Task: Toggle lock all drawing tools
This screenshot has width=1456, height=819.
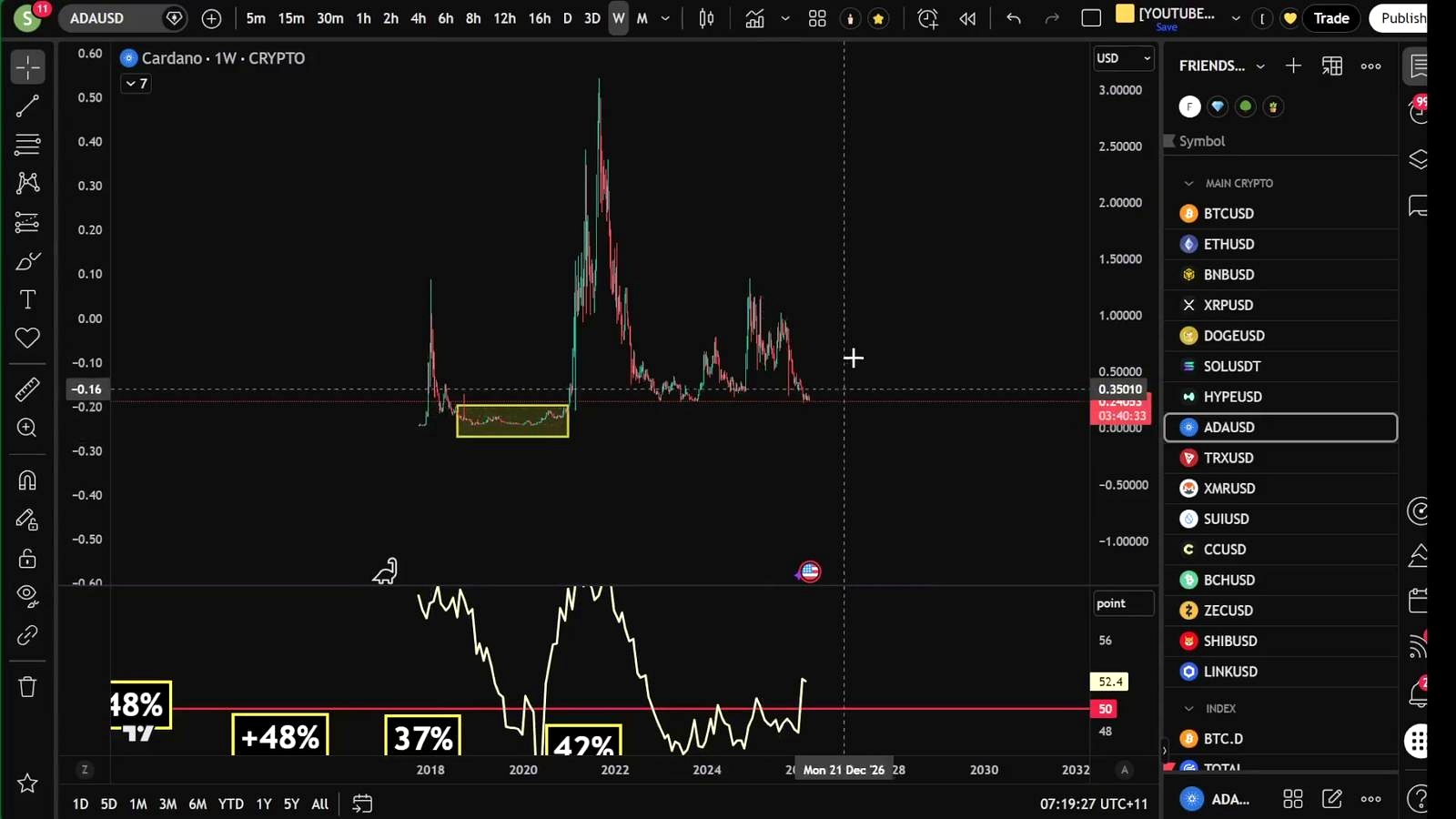Action: pyautogui.click(x=27, y=558)
